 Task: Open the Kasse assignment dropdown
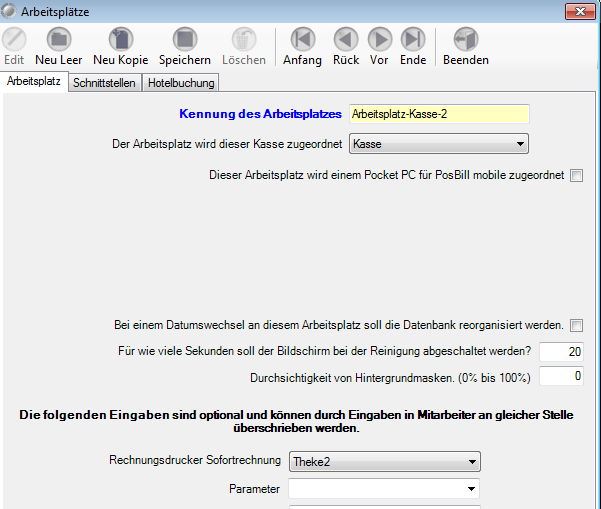pyautogui.click(x=438, y=144)
